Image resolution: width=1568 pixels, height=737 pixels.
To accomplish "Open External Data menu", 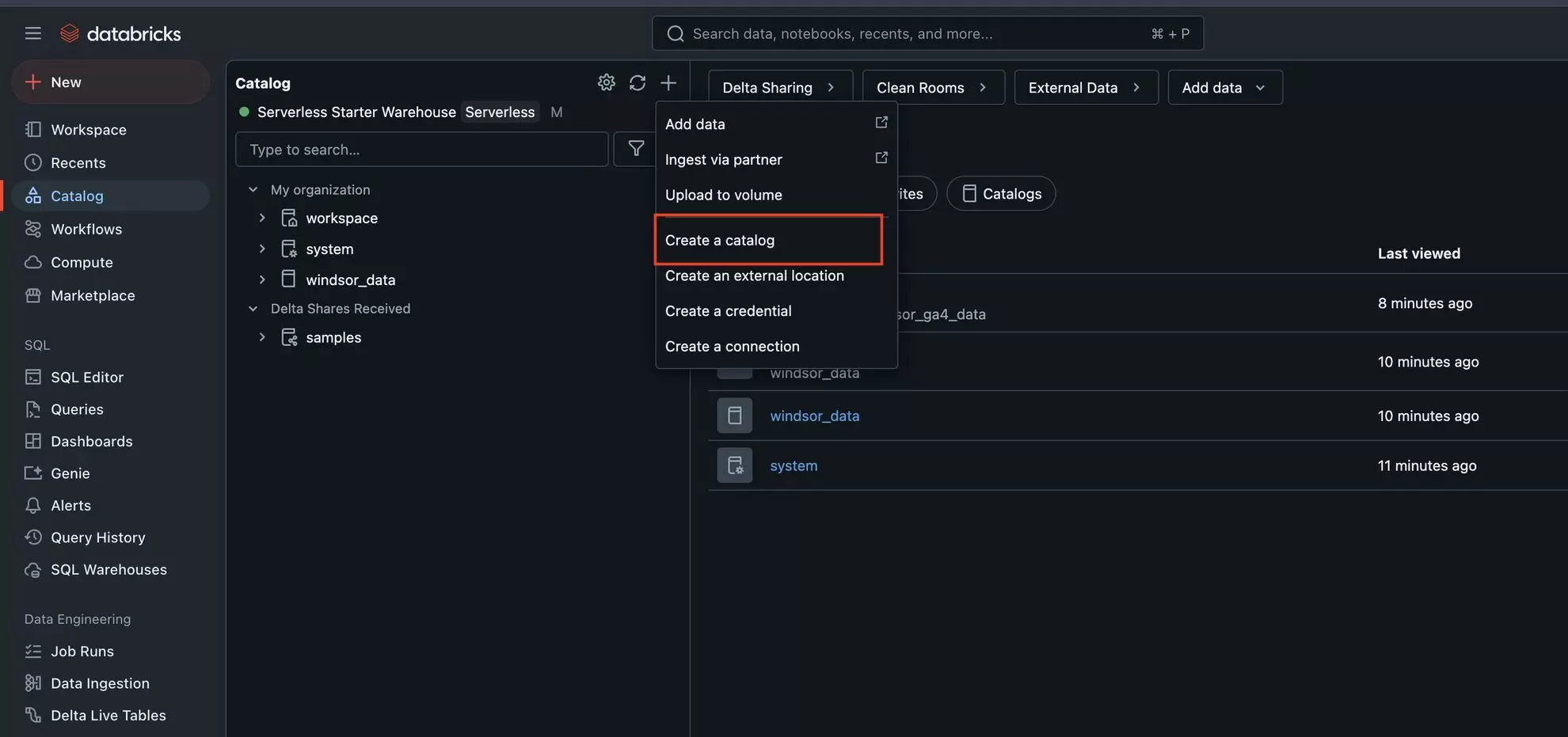I will [1086, 87].
